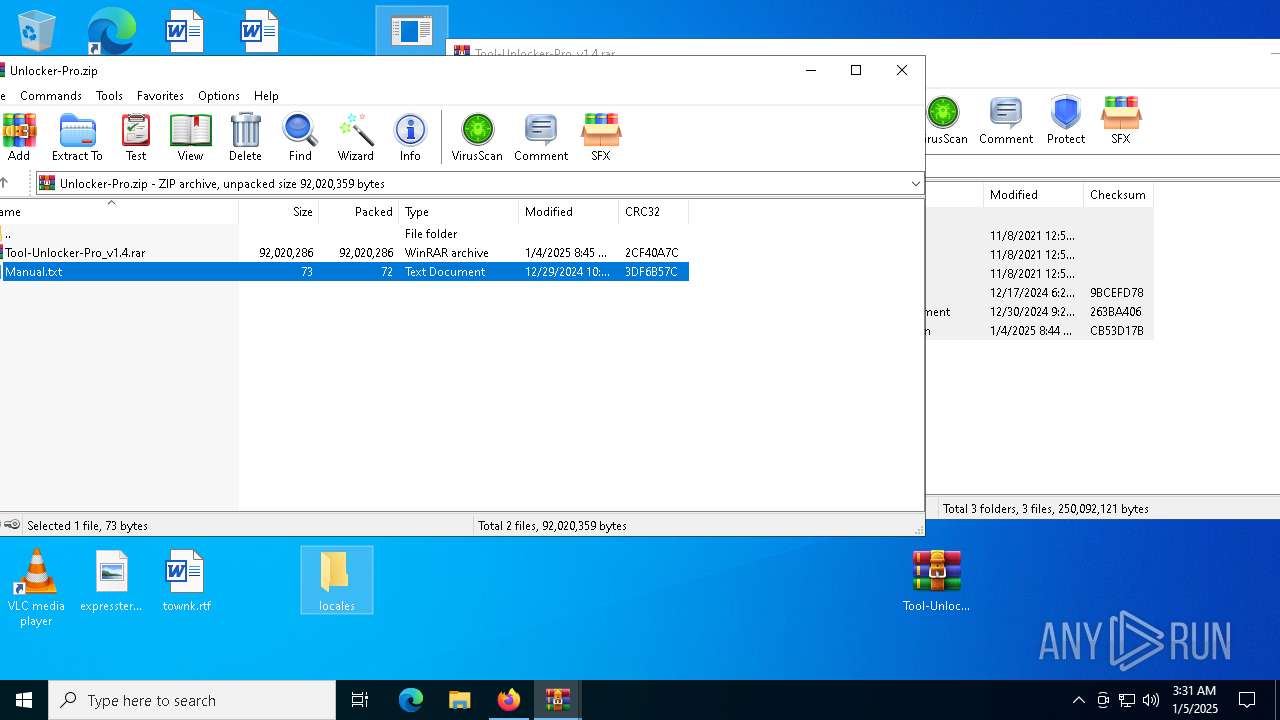Viewport: 1280px width, 720px height.
Task: Open the Favorites menu
Action: 160,96
